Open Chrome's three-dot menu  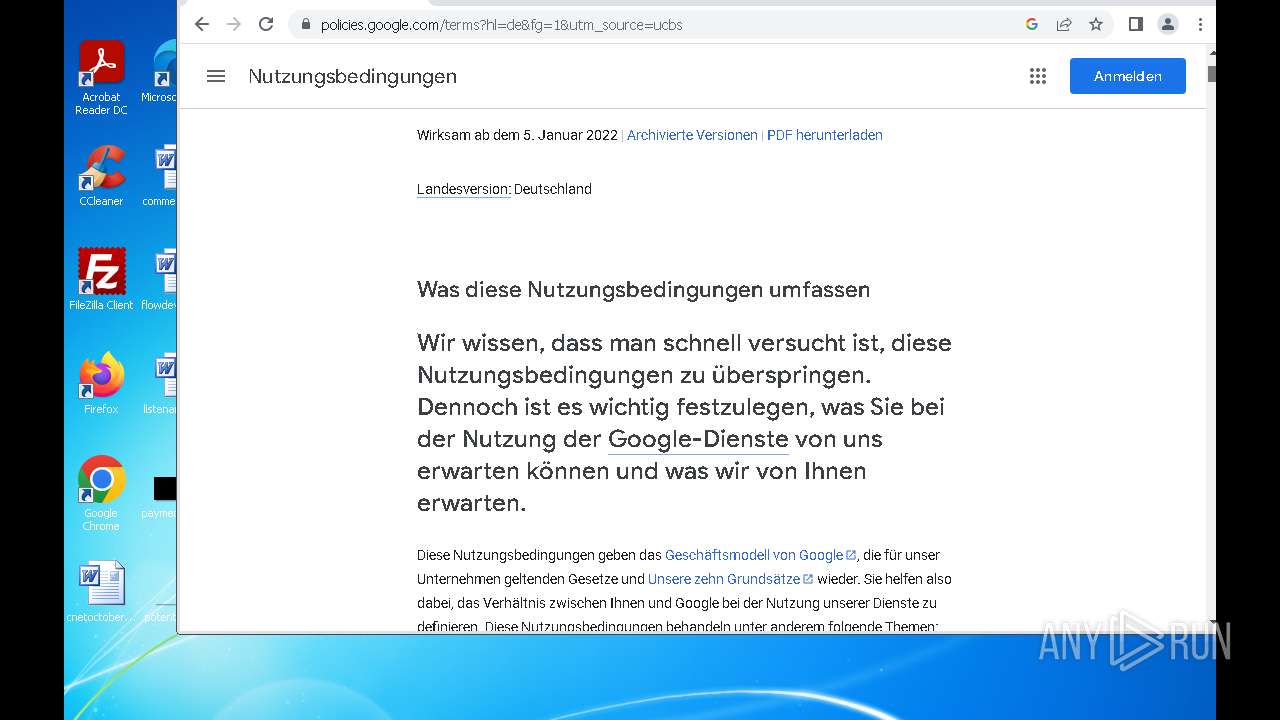click(x=1200, y=24)
